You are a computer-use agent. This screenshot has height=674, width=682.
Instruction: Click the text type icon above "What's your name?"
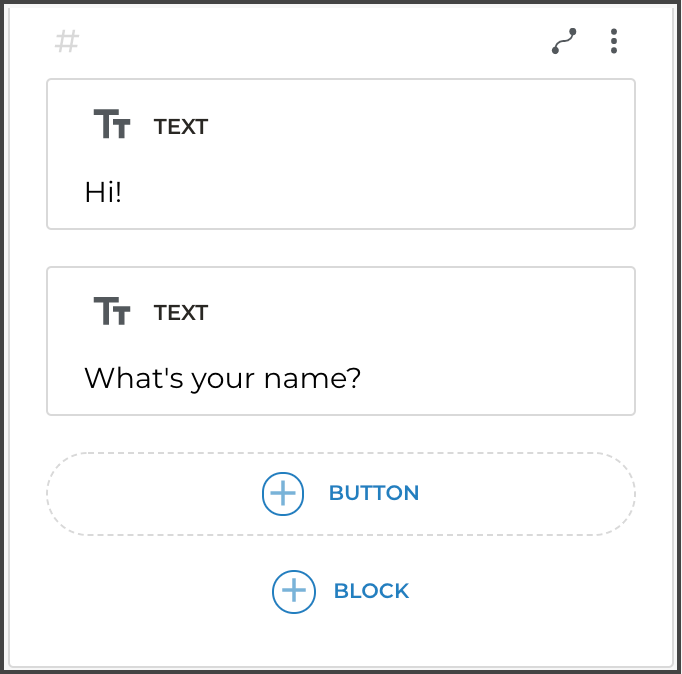tap(112, 311)
